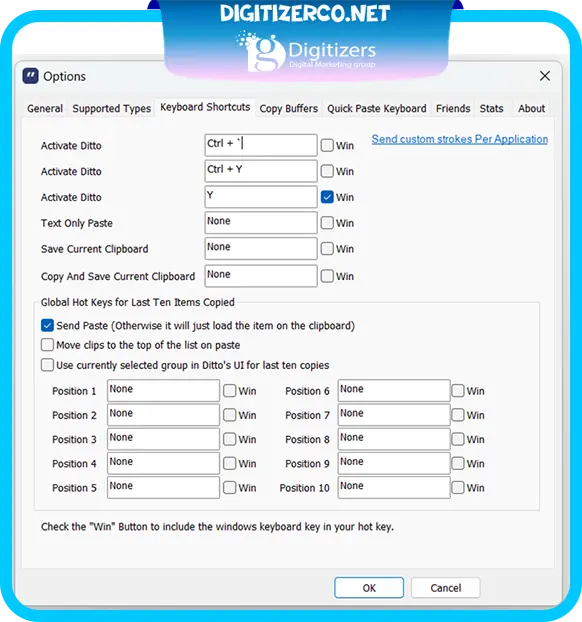Click the third Activate Ditto field containing Y
Viewport: 582px width, 622px height.
click(x=261, y=197)
